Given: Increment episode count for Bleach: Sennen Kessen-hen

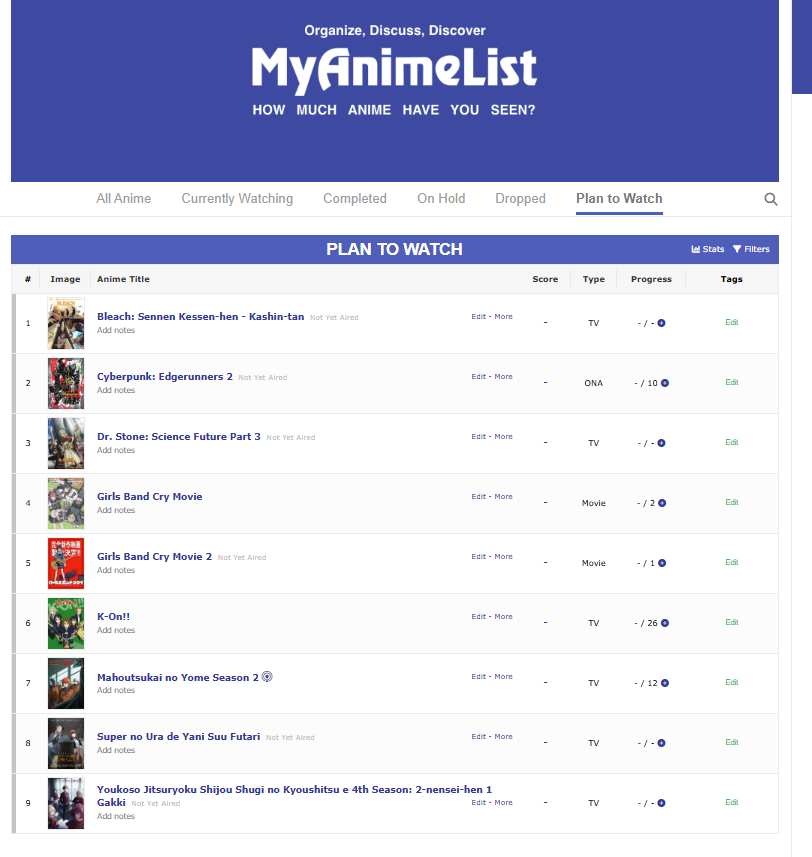Looking at the screenshot, I should point(661,323).
